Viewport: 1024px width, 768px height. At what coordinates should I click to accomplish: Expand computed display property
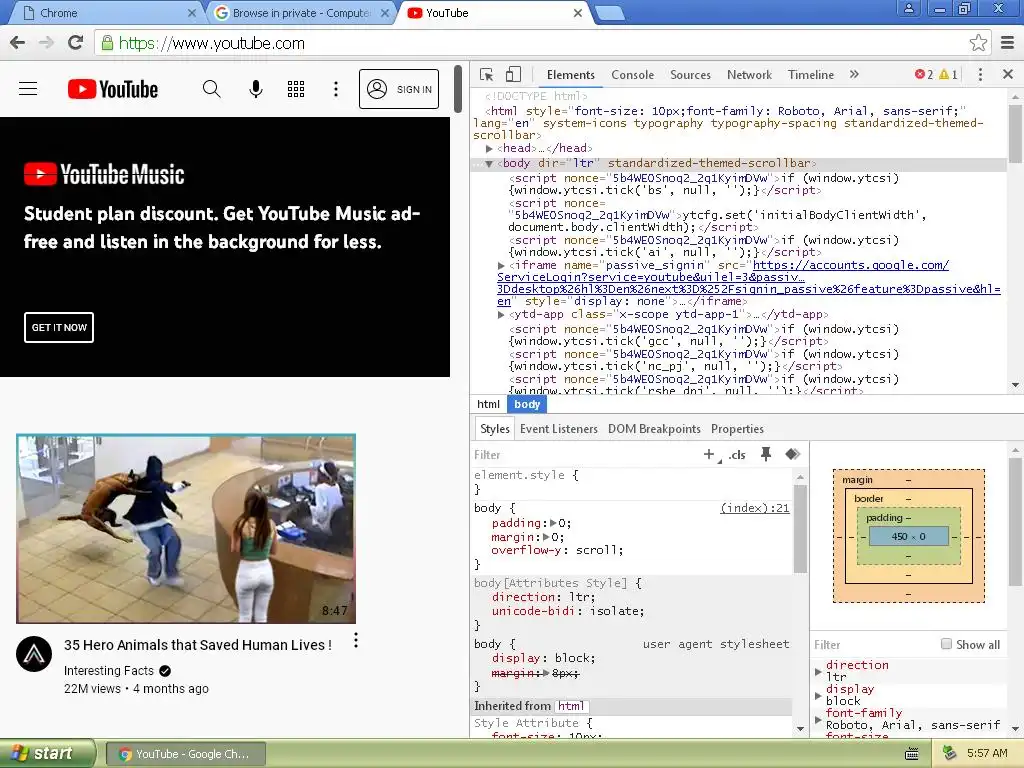[818, 696]
